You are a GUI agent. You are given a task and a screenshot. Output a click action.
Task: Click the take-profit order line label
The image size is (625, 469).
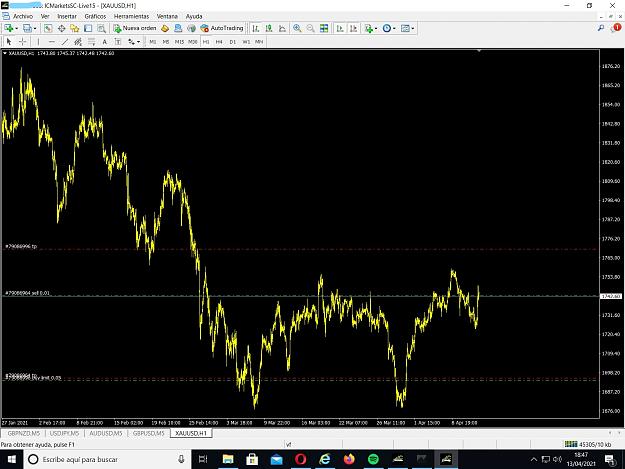pos(21,246)
